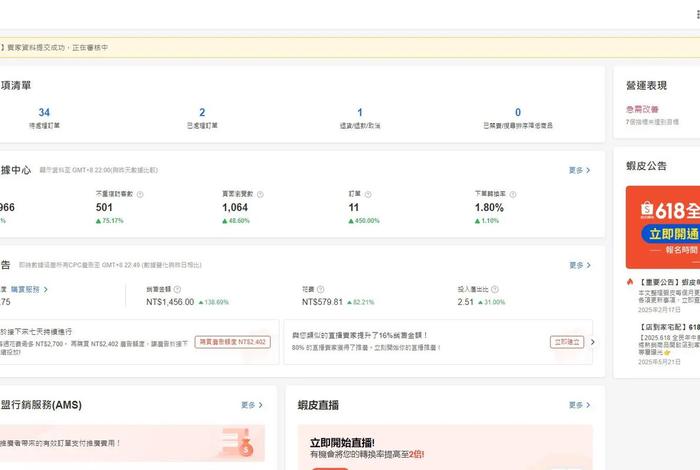Select the 11 orders value

tap(354, 207)
